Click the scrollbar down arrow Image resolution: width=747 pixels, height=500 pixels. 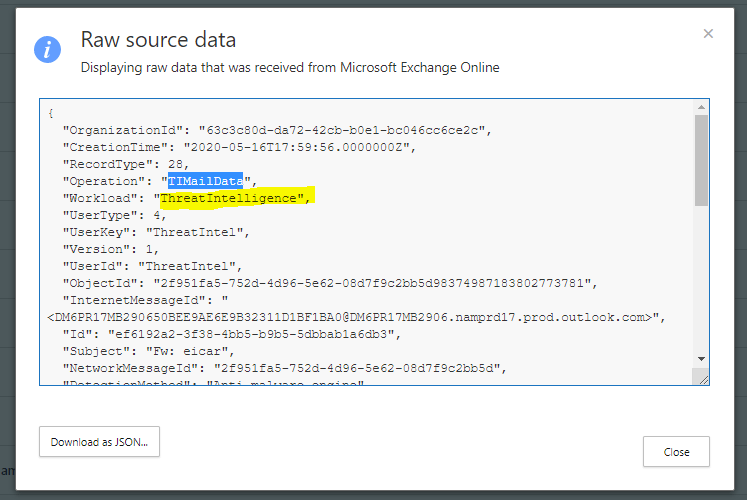click(701, 358)
